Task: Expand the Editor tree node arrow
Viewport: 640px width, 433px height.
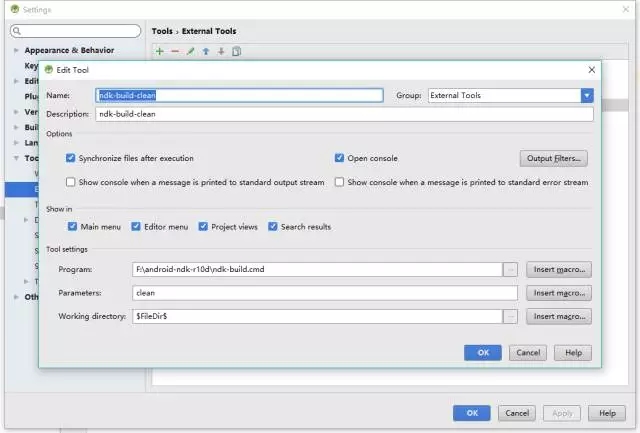Action: [16, 81]
